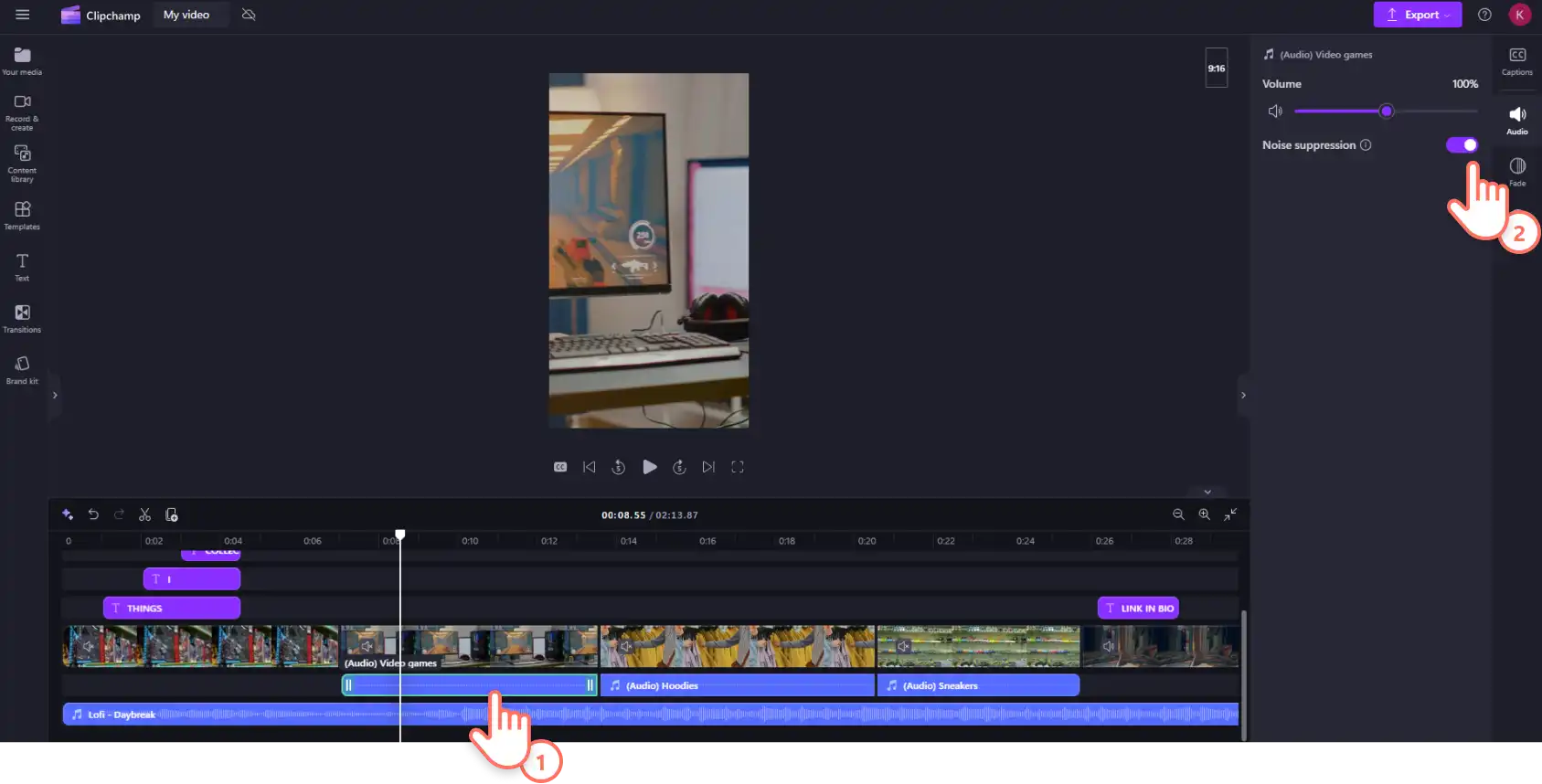Switch to the Fade tab
Image resolution: width=1542 pixels, height=784 pixels.
pos(1517,172)
